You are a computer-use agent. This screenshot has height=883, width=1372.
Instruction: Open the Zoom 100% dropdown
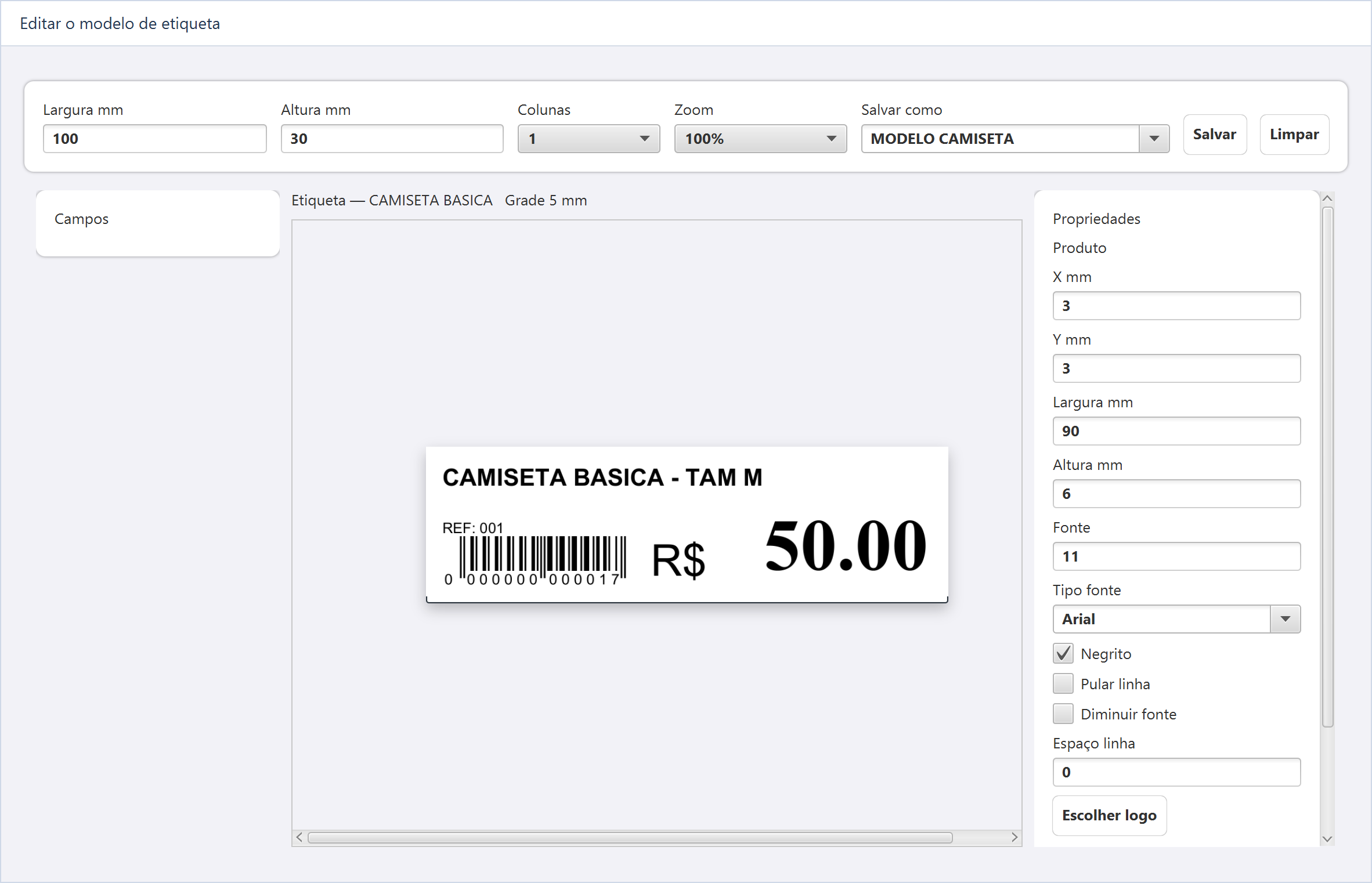click(760, 139)
